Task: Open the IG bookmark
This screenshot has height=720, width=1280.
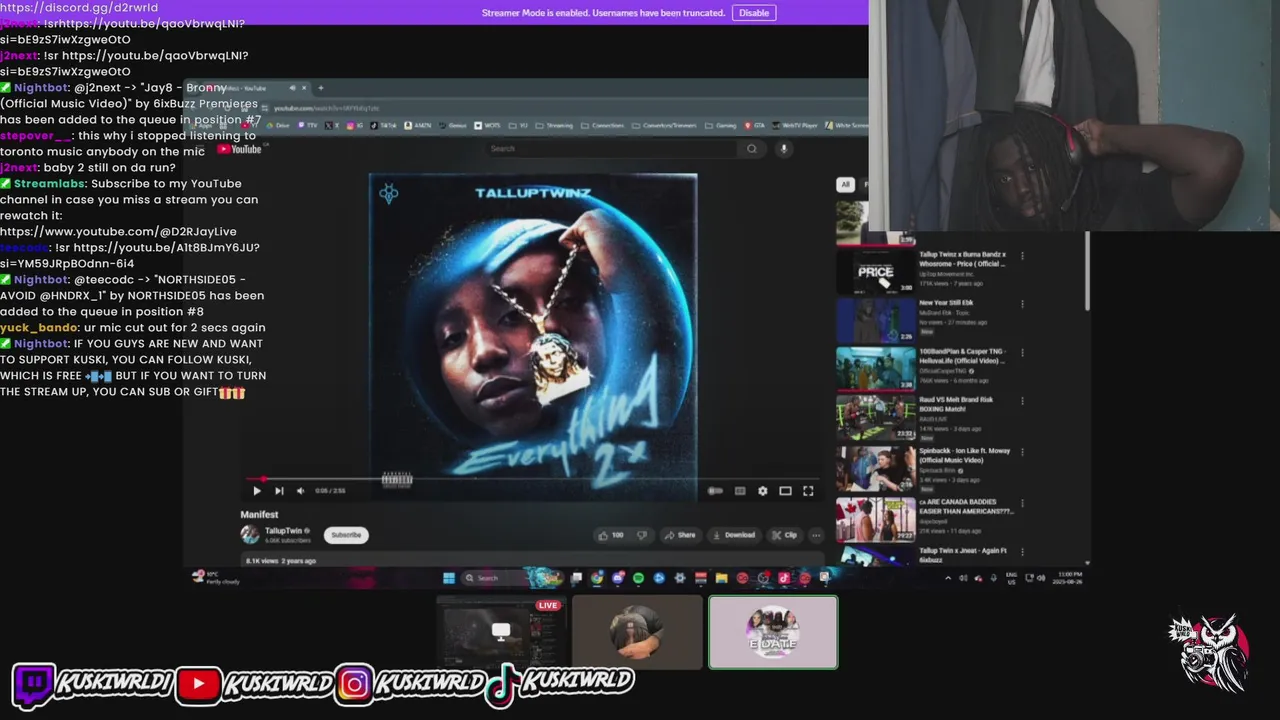Action: (x=356, y=126)
